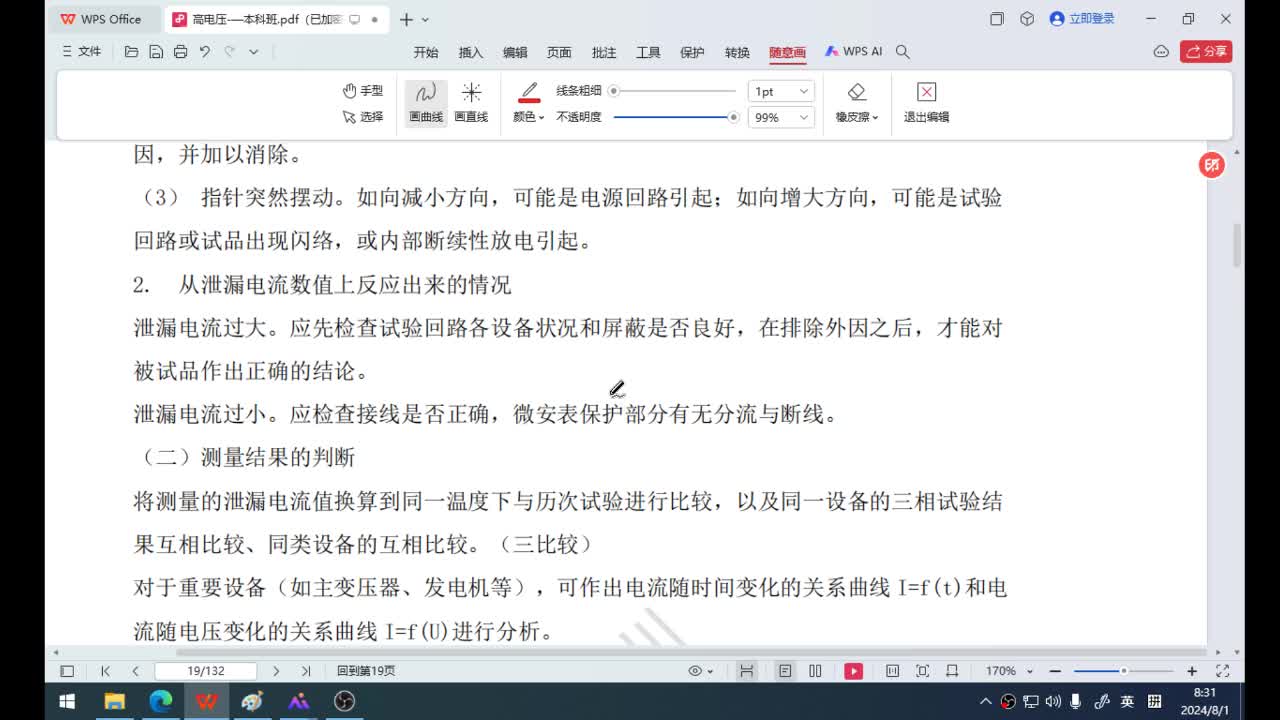
Task: Click the cloud sync face icon
Action: click(1161, 51)
